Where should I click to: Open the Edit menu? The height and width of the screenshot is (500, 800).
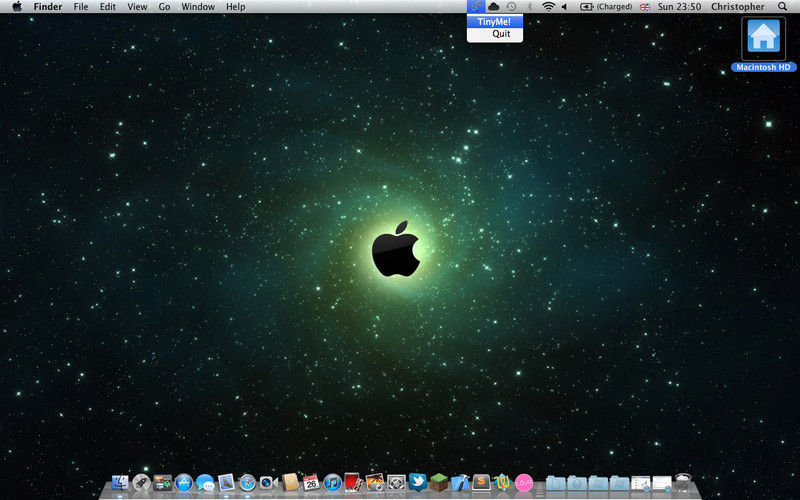[108, 7]
